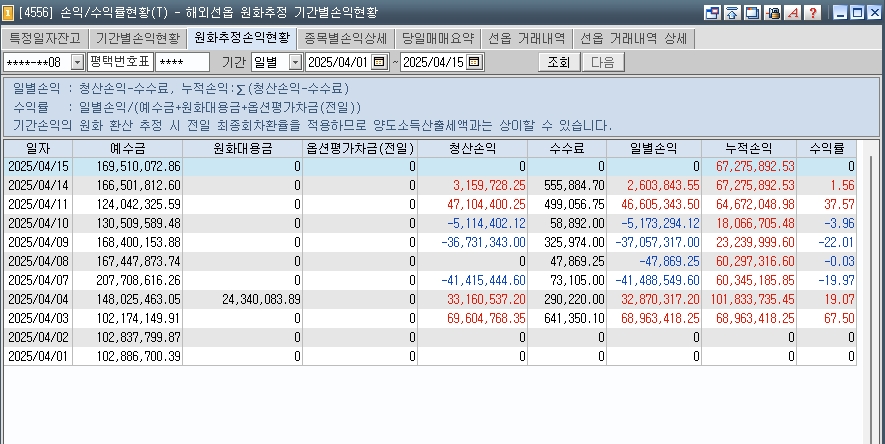Switch to the 선옵 거래내역 tab

pos(527,38)
